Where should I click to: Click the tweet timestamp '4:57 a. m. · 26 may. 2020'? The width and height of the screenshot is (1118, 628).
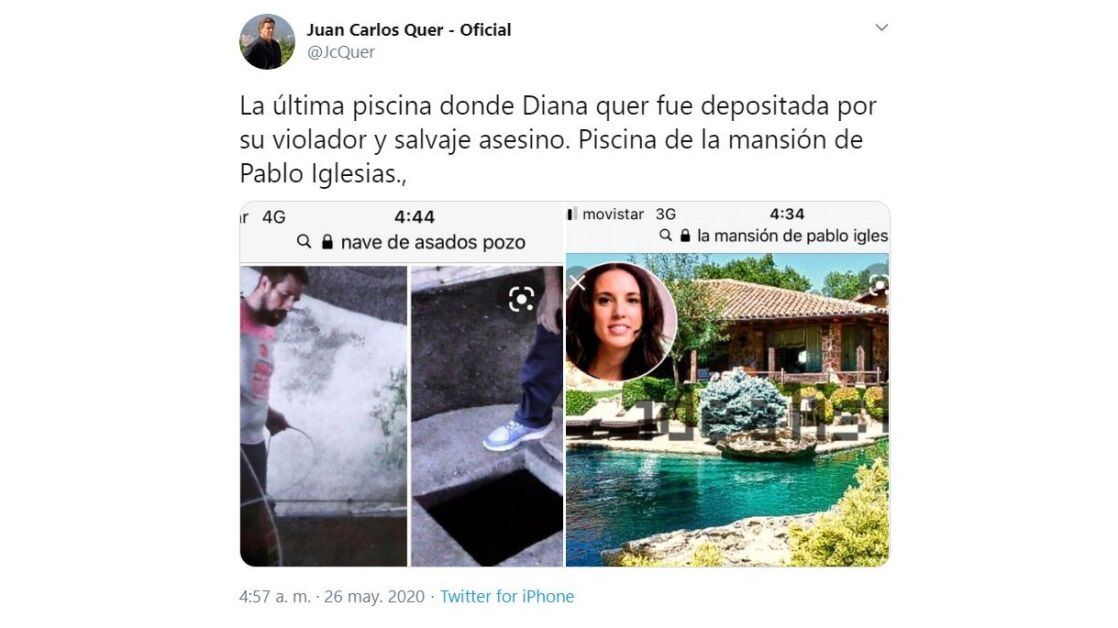click(332, 596)
